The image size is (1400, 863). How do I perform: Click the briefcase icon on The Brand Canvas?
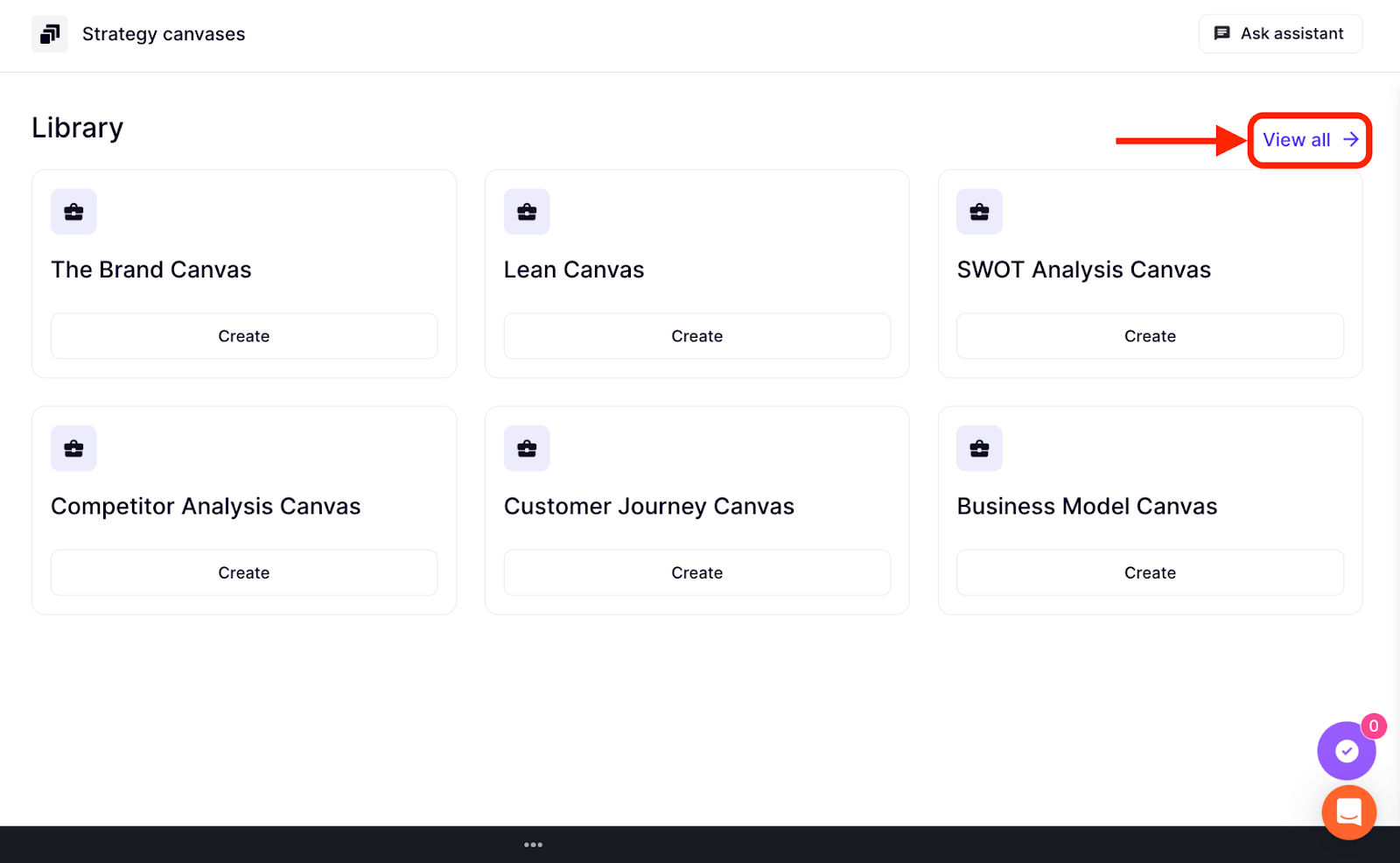pos(73,212)
